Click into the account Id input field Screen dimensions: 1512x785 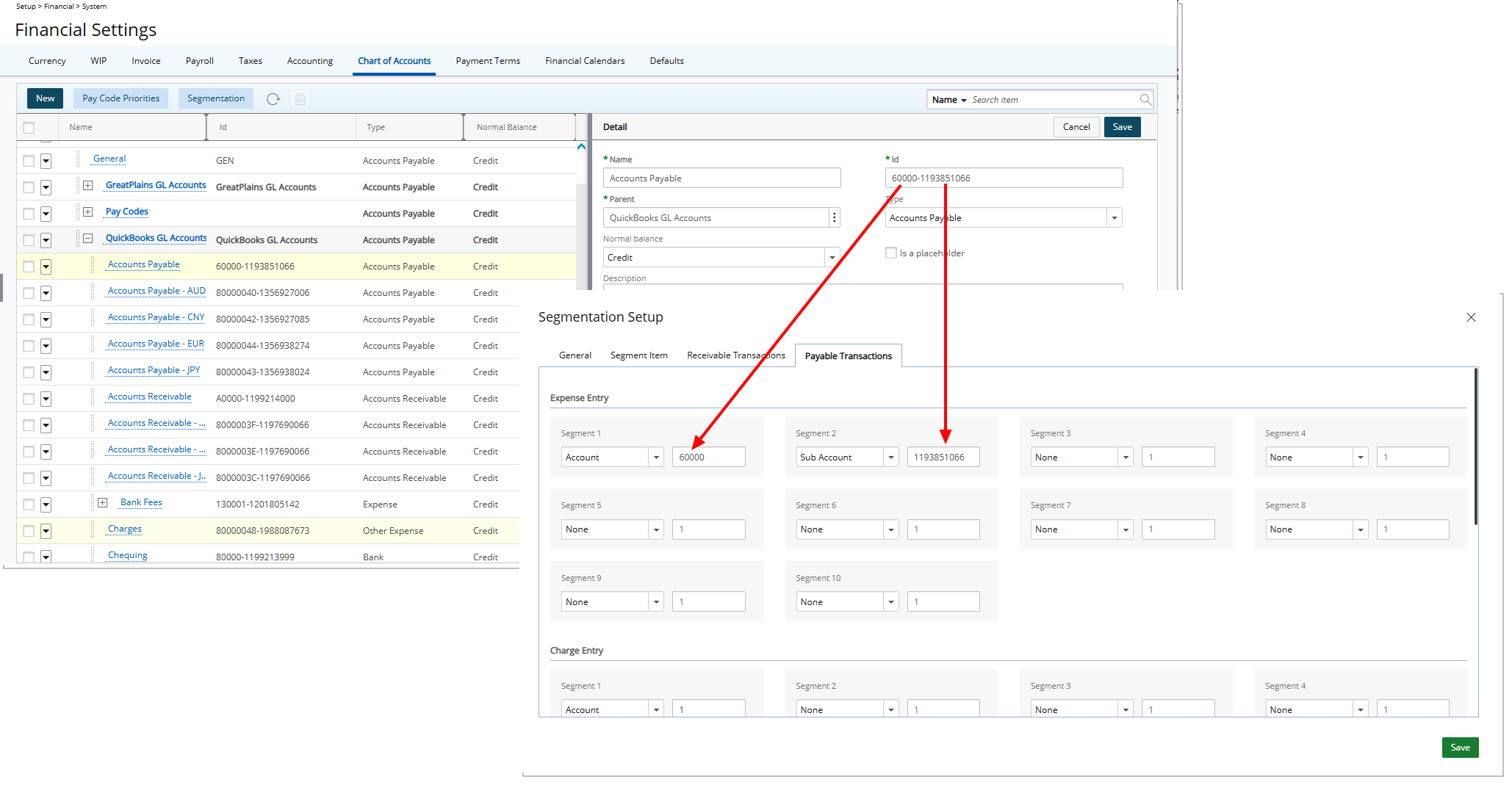coord(1003,178)
